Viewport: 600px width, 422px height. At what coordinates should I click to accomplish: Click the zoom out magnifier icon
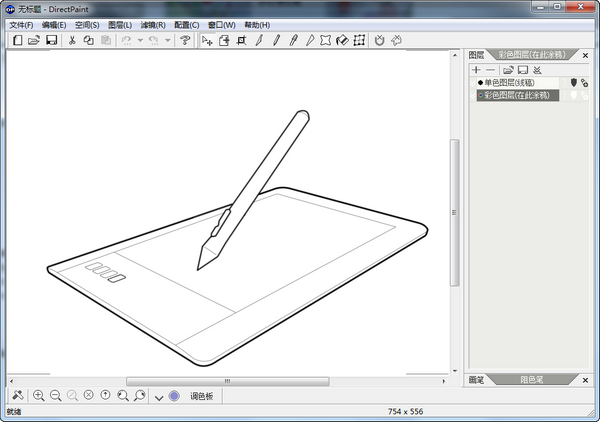point(56,396)
